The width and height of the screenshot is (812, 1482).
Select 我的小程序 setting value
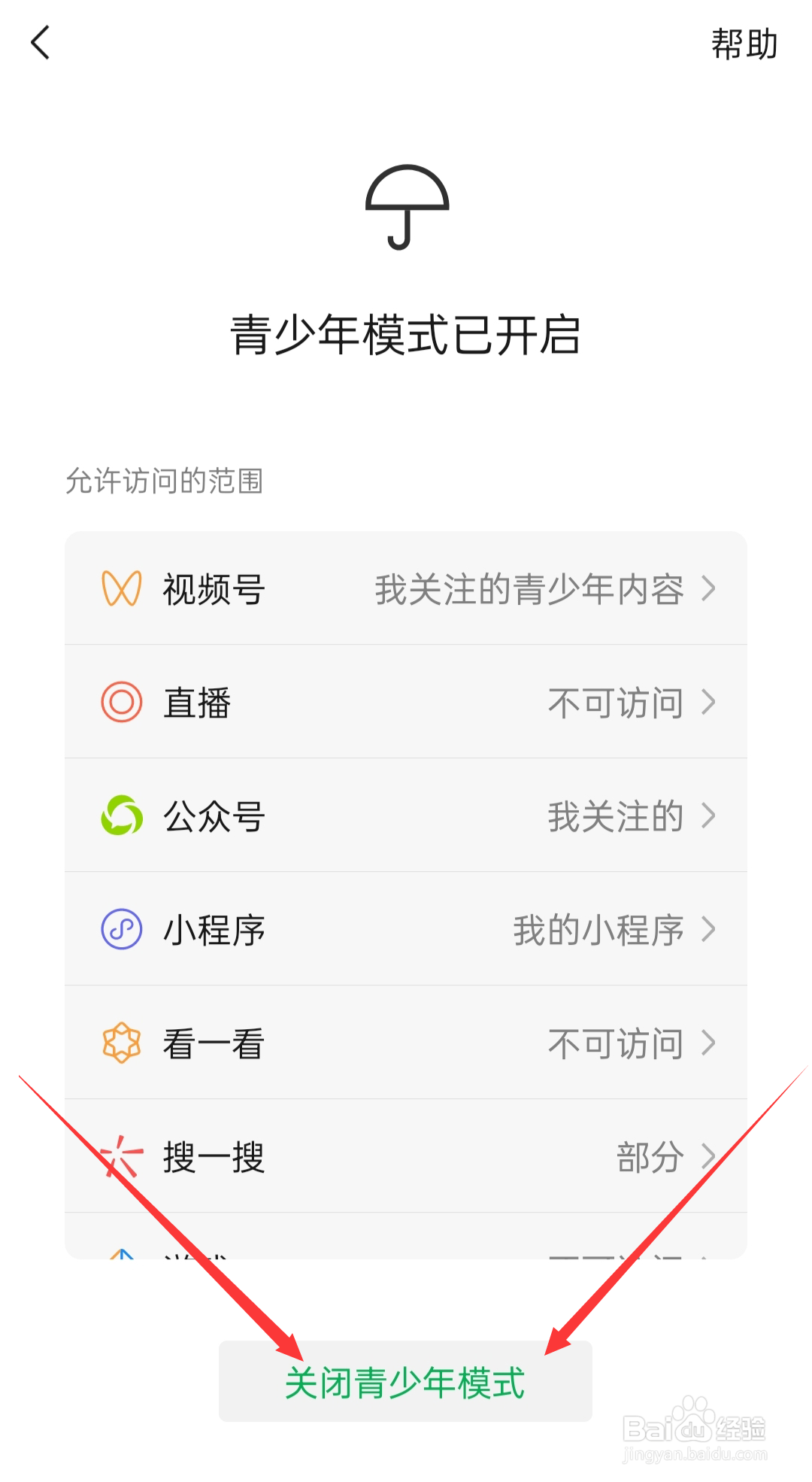[598, 930]
